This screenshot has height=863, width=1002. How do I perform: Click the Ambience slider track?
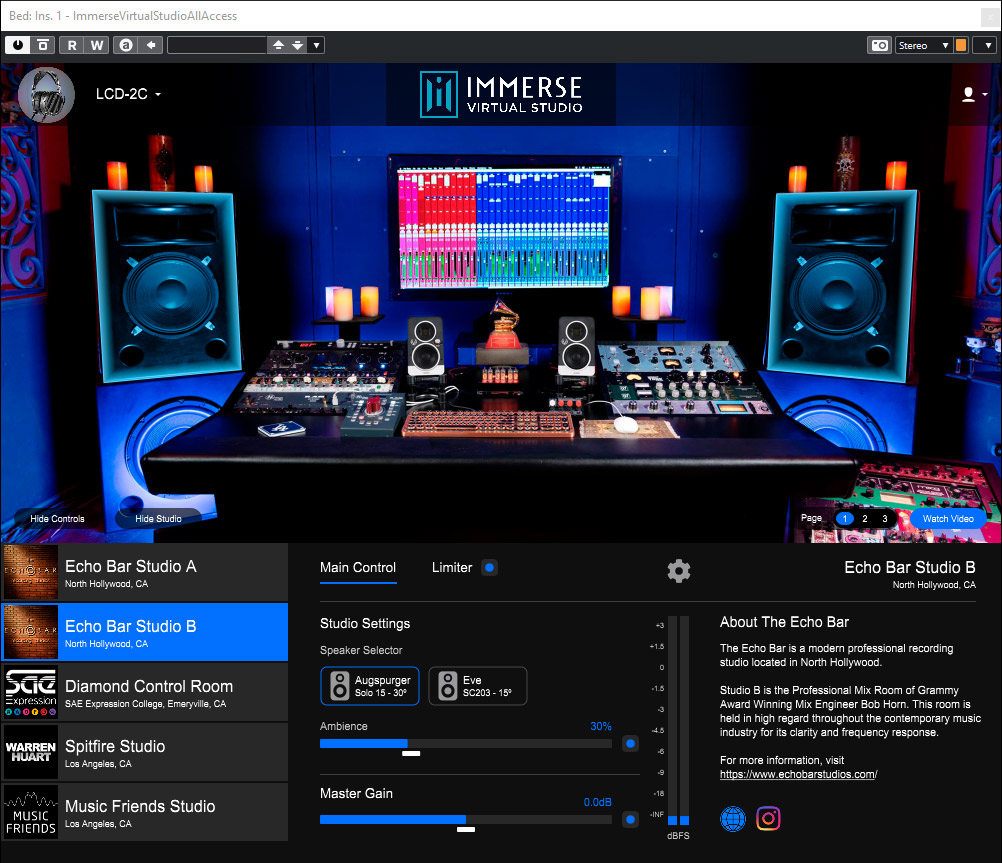coord(465,743)
